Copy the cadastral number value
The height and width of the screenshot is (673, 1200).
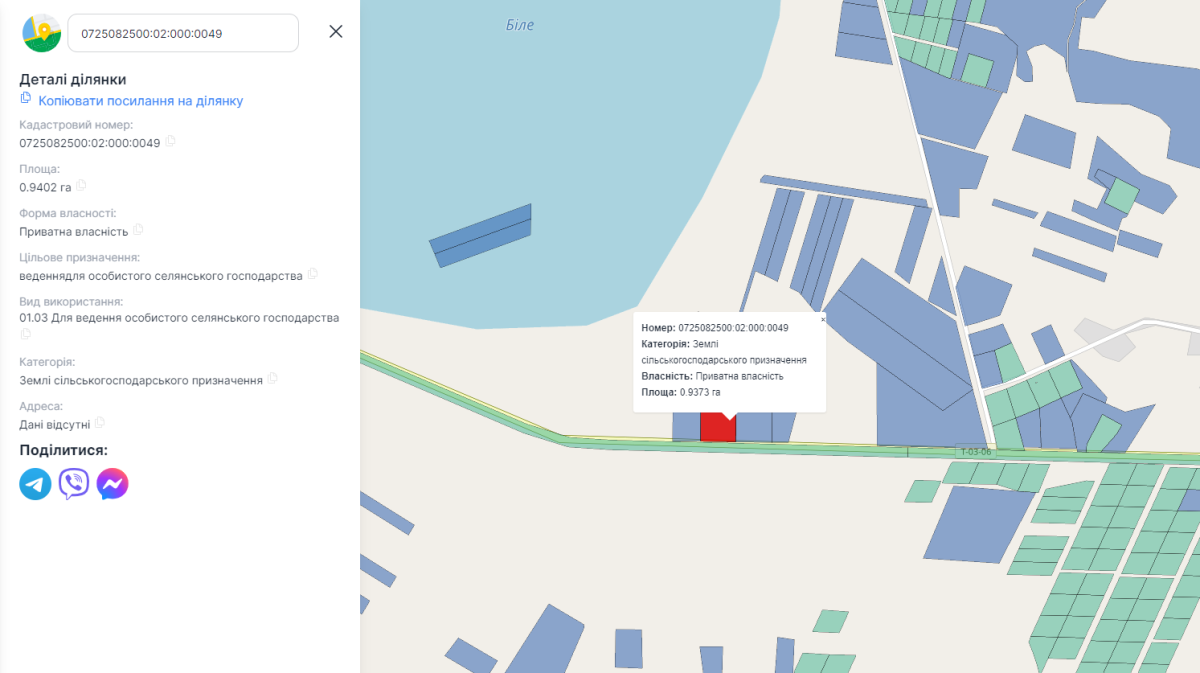click(x=170, y=142)
